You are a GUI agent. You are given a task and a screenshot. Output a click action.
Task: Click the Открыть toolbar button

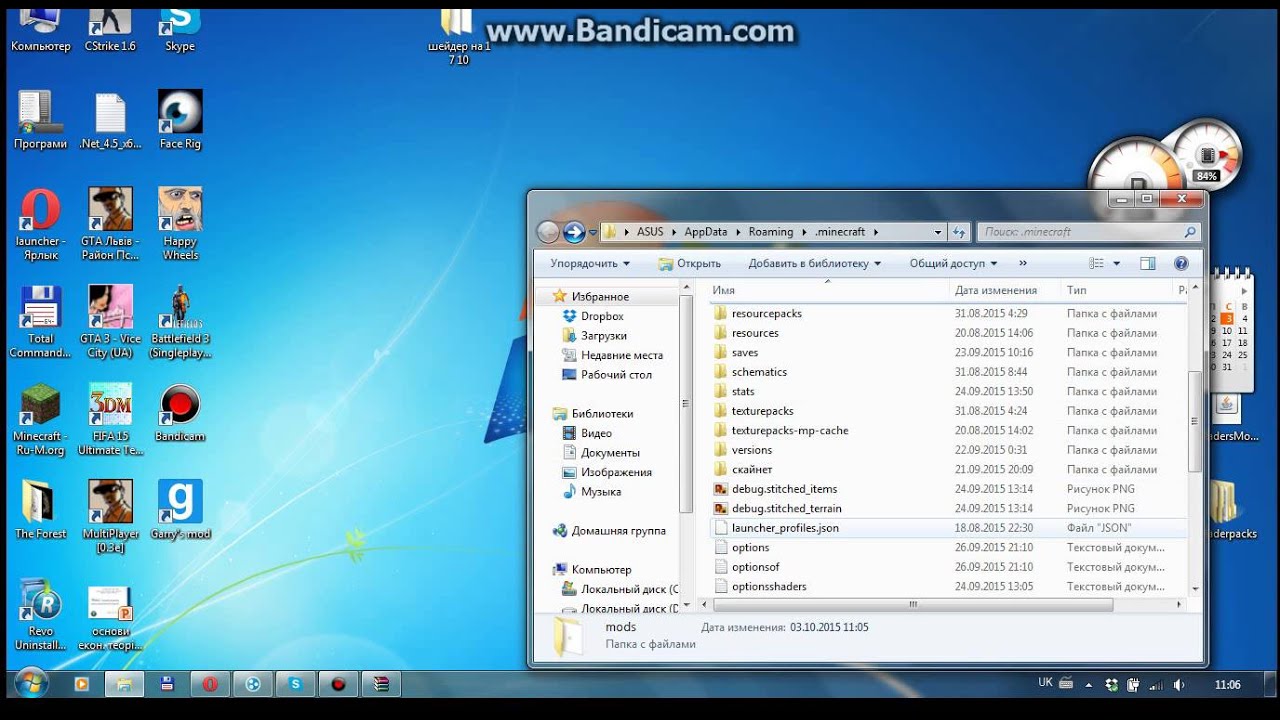click(x=690, y=264)
